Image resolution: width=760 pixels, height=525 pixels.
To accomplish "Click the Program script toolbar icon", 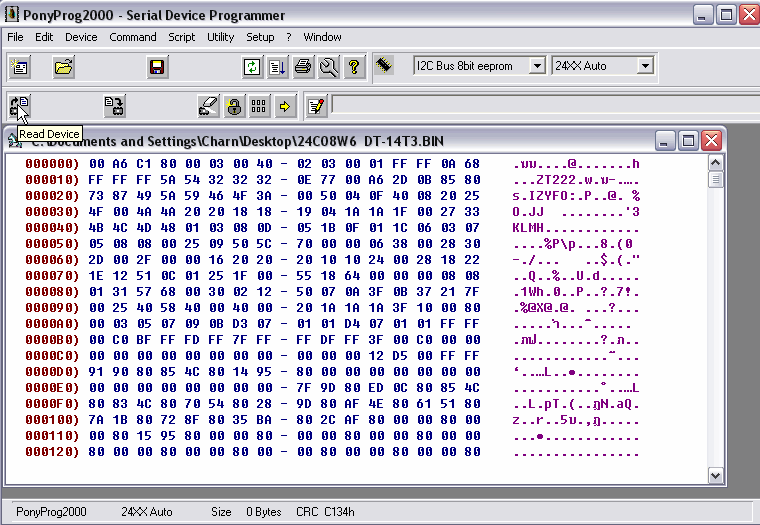I will (x=278, y=66).
